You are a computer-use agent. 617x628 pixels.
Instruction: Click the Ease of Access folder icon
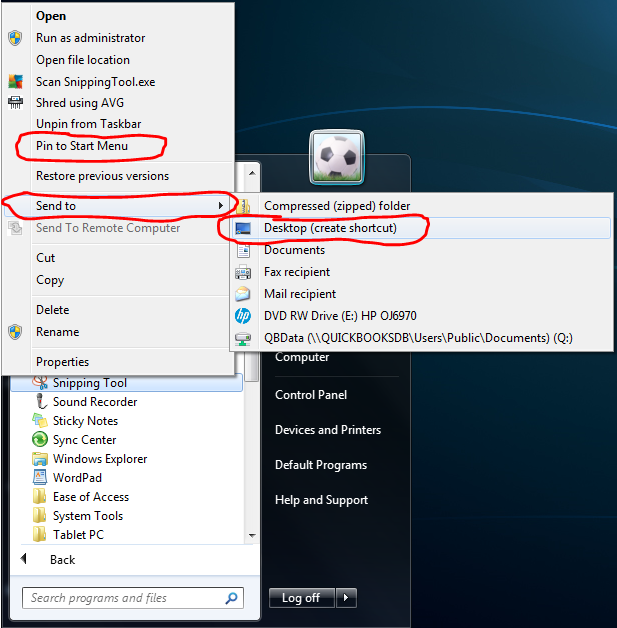point(40,497)
